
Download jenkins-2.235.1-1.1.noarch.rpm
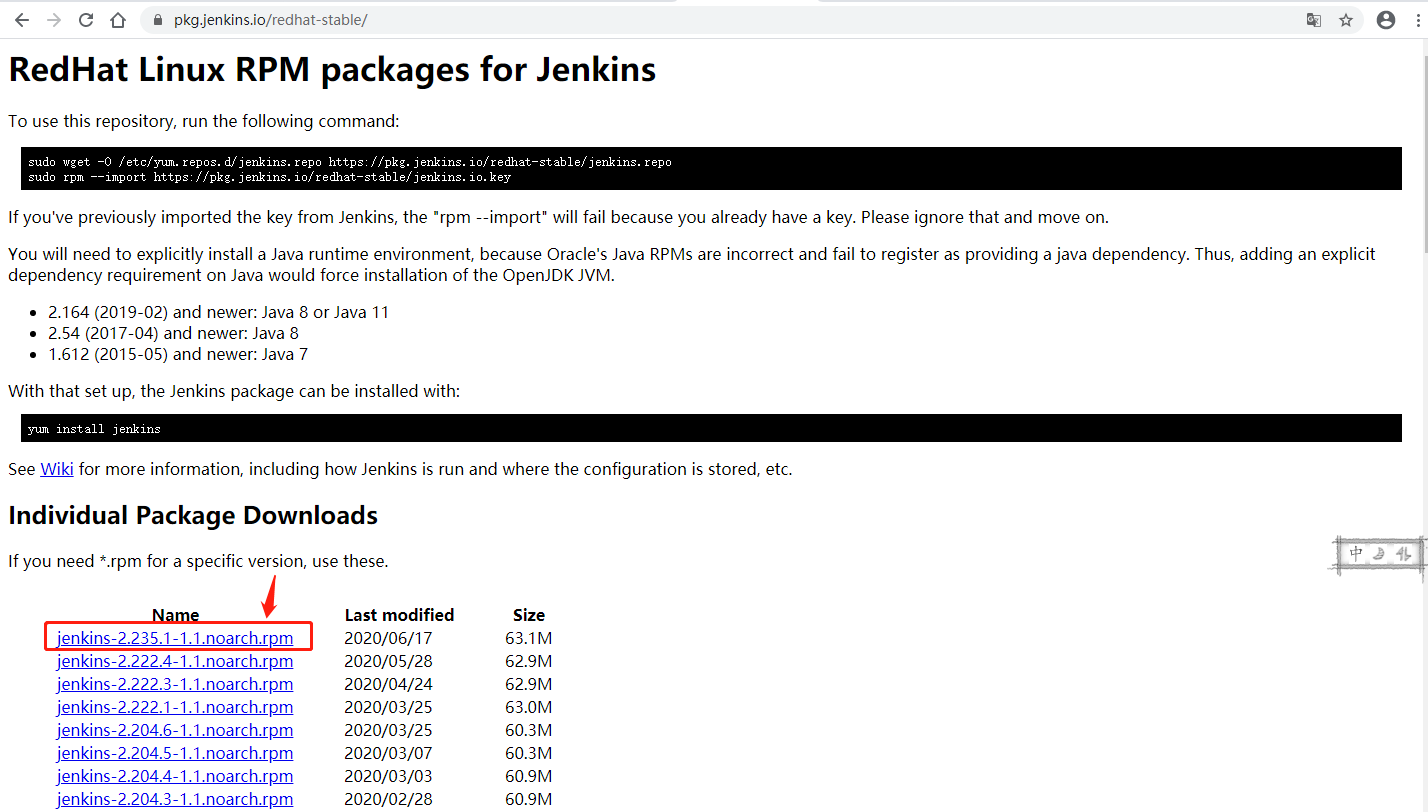pos(175,638)
